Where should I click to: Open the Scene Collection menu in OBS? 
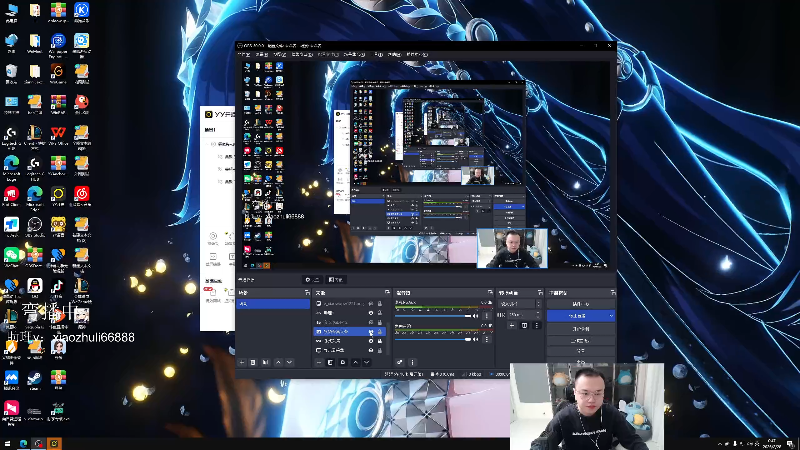pyautogui.click(x=354, y=54)
